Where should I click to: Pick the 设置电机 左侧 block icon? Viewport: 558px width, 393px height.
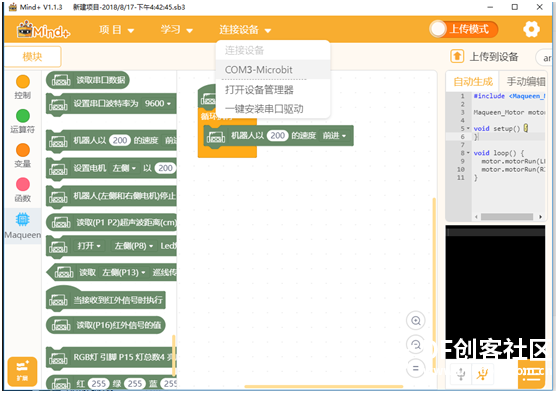point(58,168)
